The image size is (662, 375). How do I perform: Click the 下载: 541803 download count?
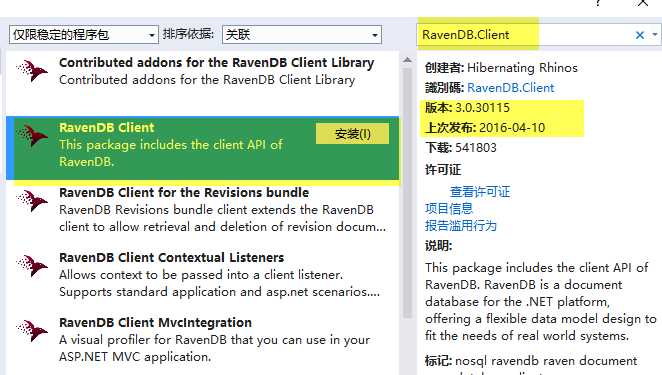pyautogui.click(x=461, y=148)
